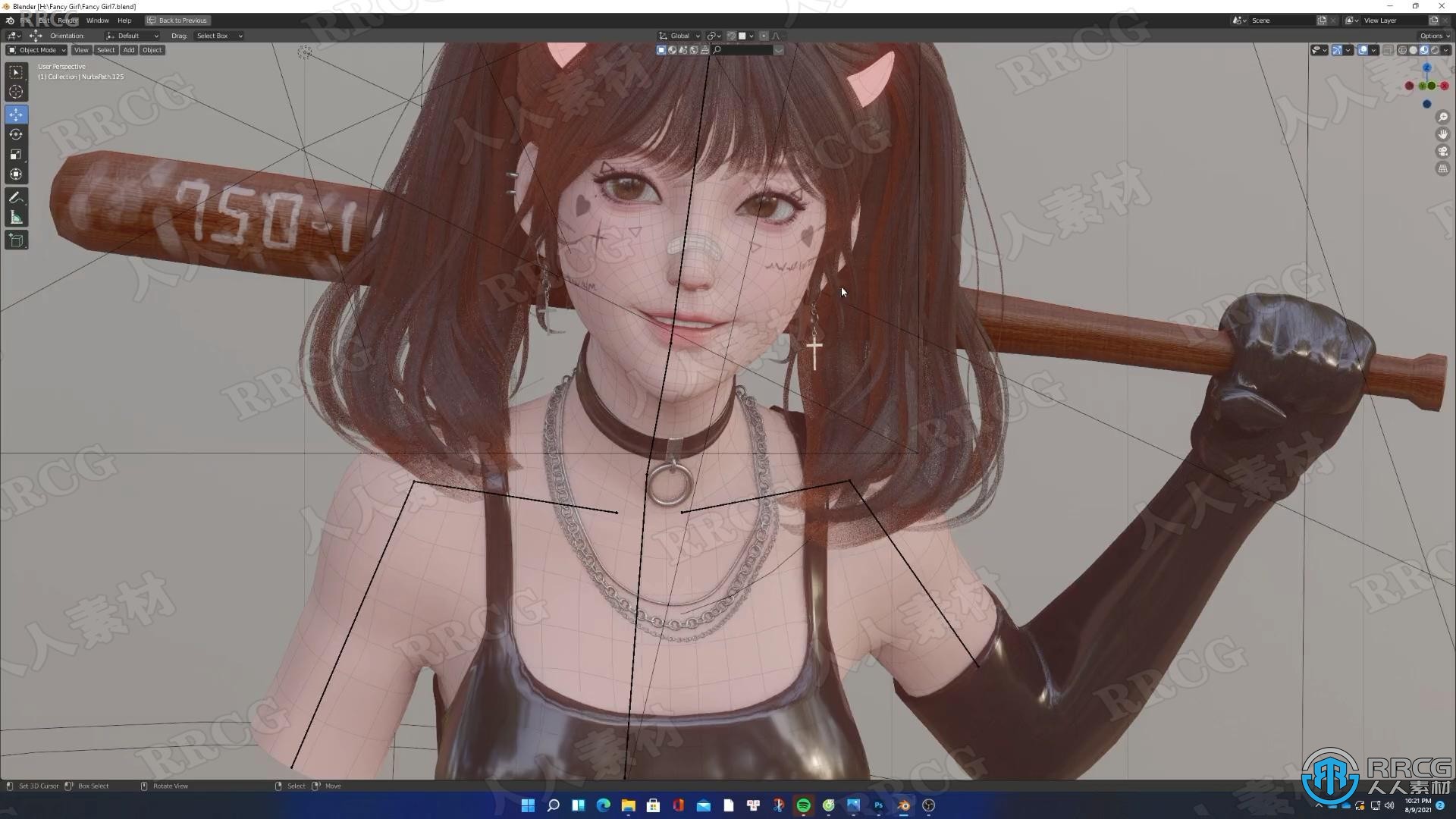Open the viewport Object menu
The height and width of the screenshot is (819, 1456).
tap(152, 50)
